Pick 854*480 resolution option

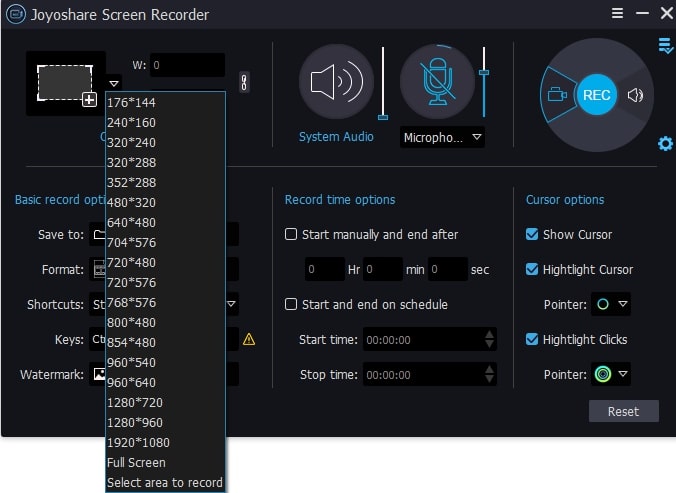tap(165, 343)
